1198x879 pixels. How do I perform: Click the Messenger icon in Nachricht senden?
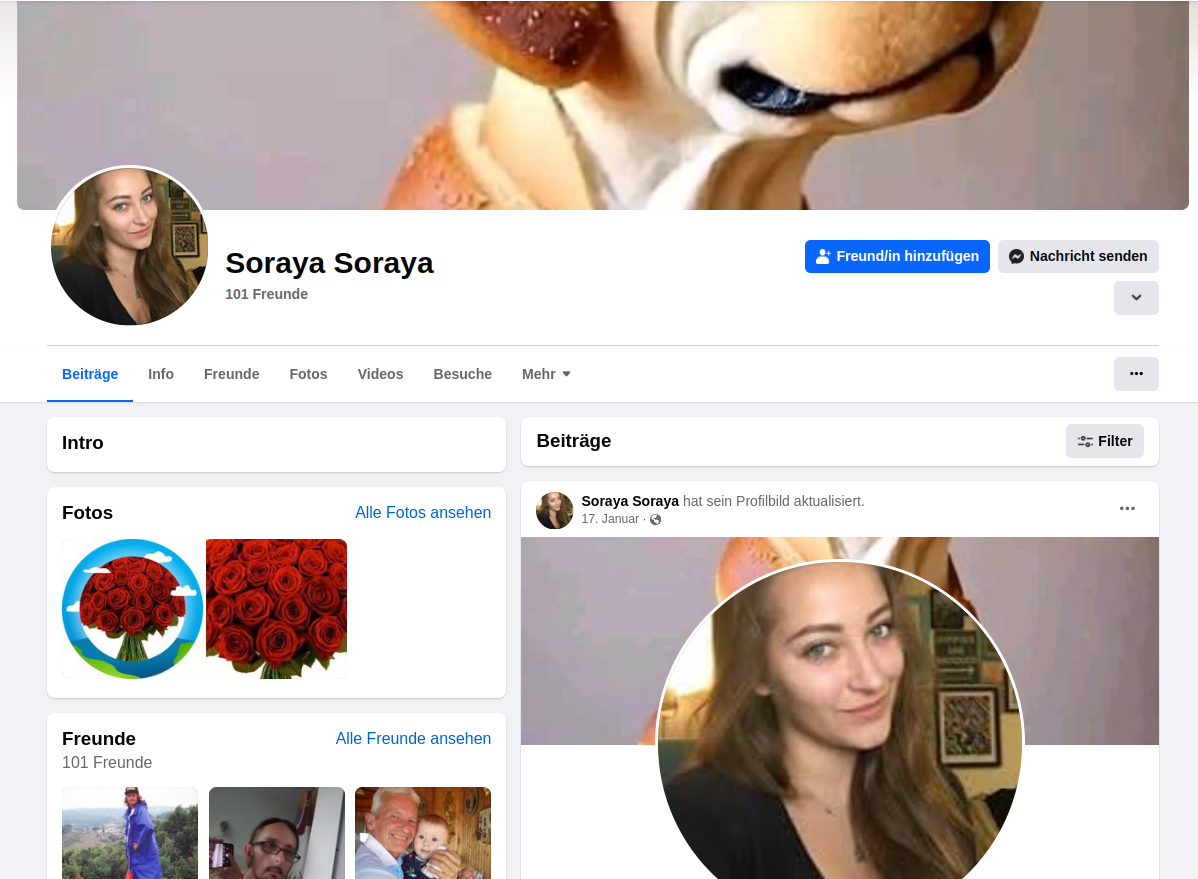(x=1016, y=257)
